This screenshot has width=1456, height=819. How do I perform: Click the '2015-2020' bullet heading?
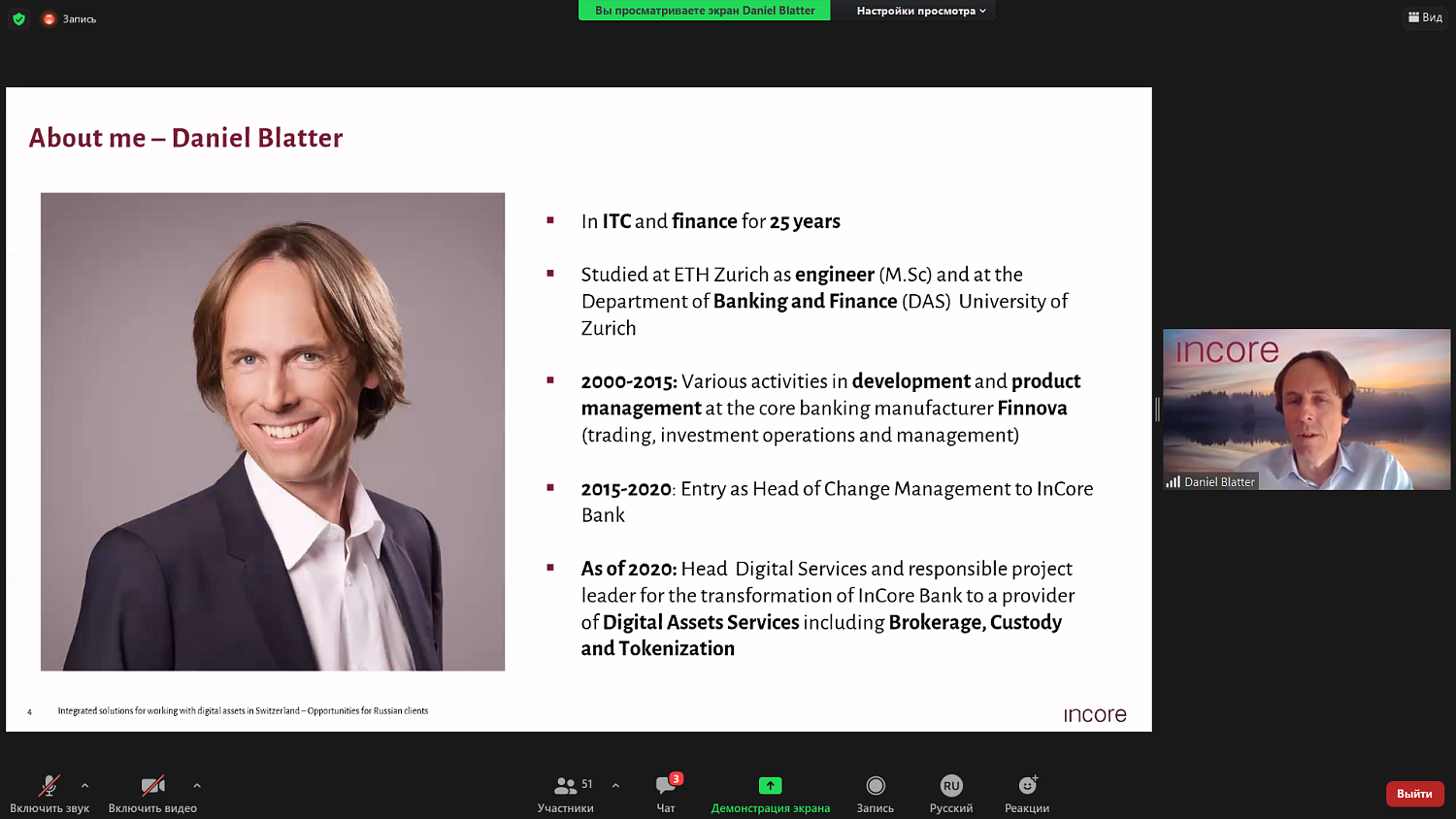pos(626,489)
